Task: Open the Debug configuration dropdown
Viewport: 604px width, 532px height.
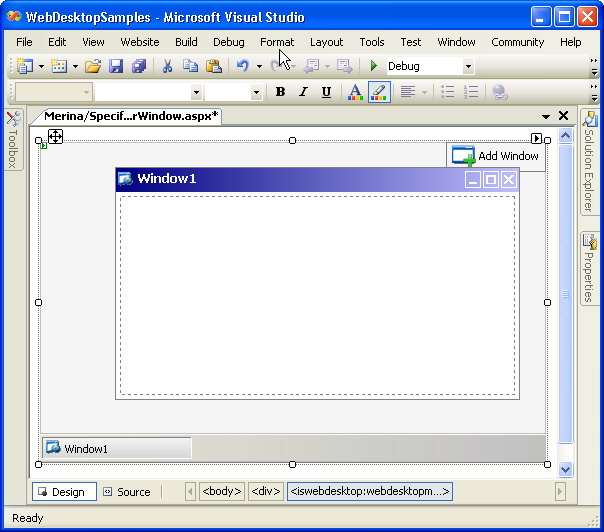Action: tap(468, 67)
